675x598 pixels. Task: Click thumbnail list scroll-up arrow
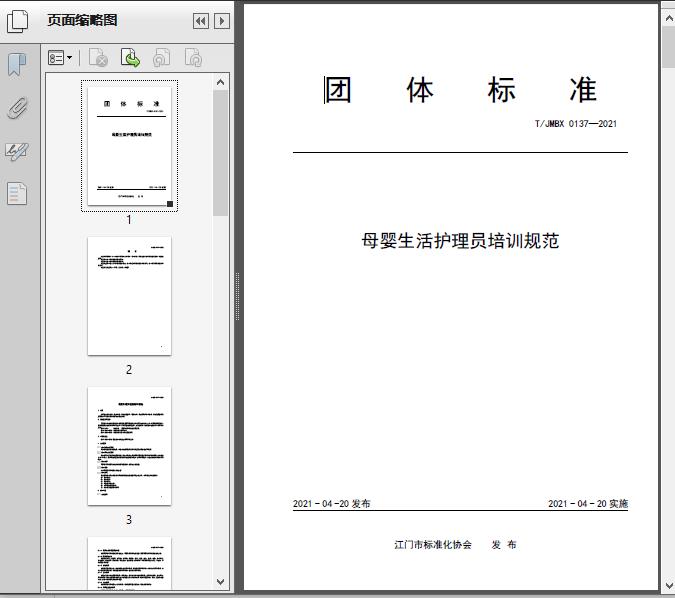220,82
